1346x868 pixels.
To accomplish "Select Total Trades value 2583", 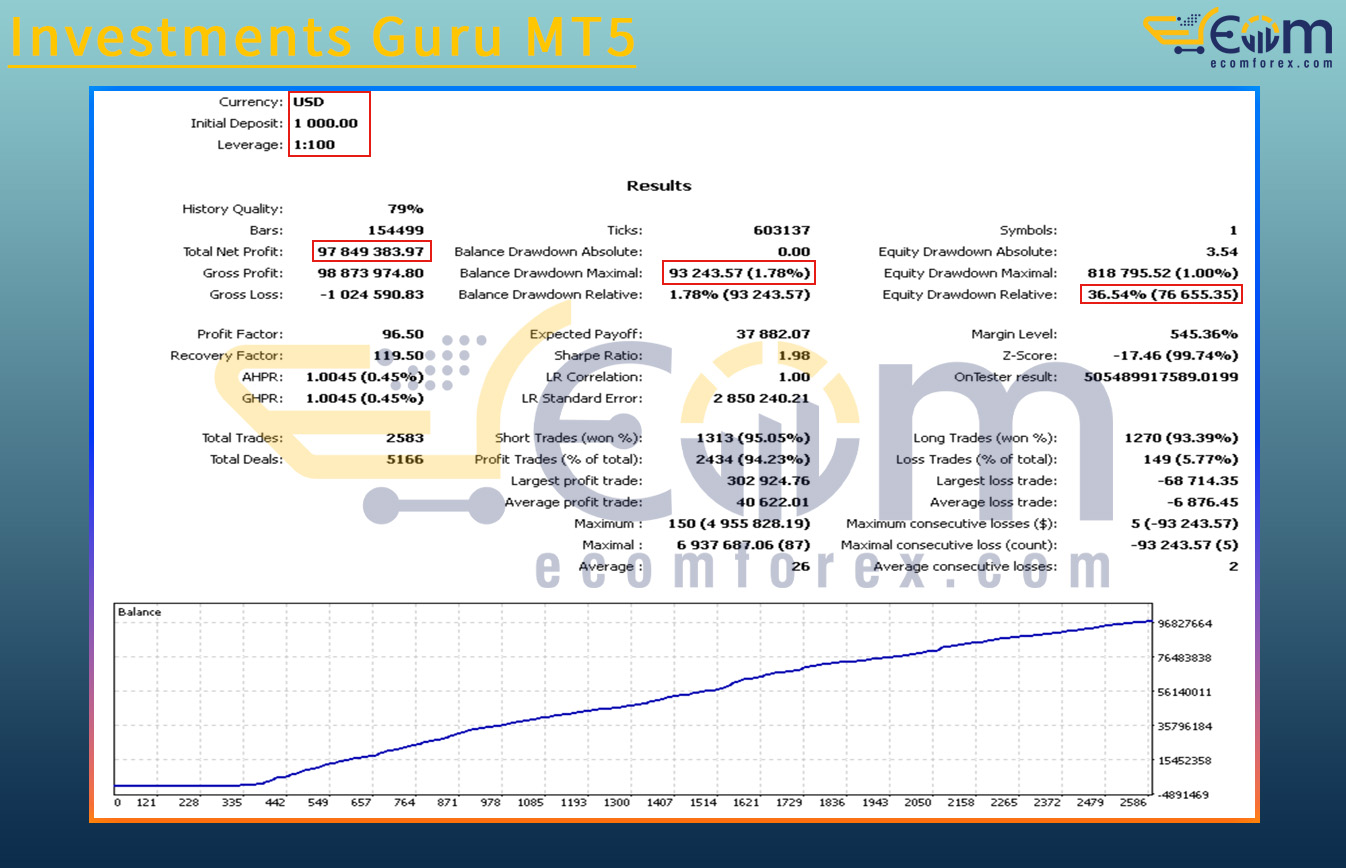I will pos(407,438).
